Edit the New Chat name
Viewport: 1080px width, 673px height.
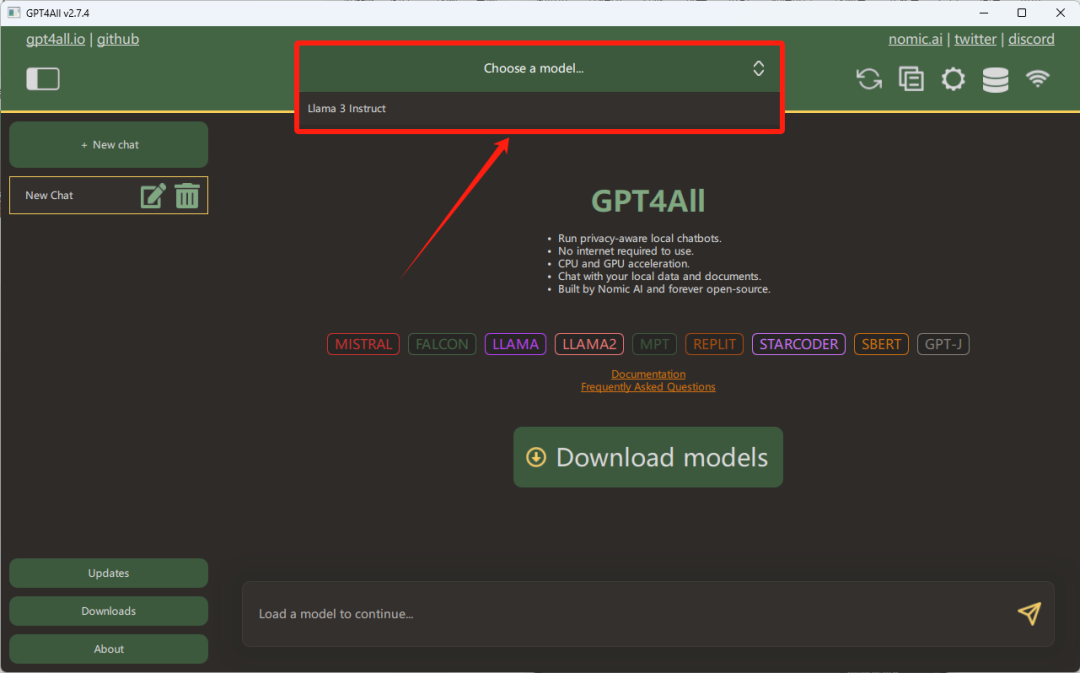[x=153, y=196]
